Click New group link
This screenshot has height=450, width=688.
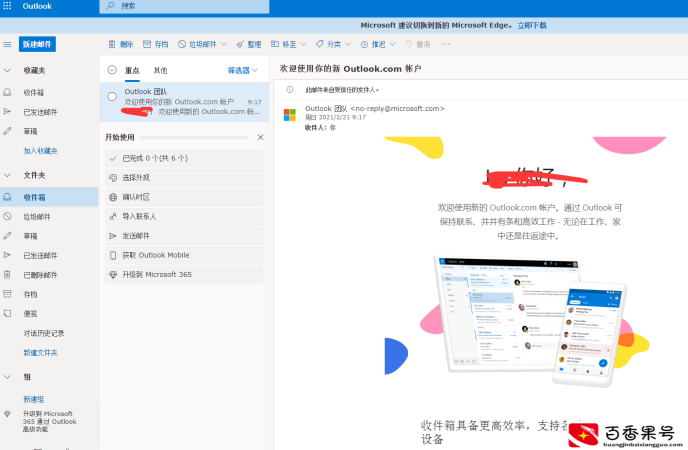(x=33, y=399)
